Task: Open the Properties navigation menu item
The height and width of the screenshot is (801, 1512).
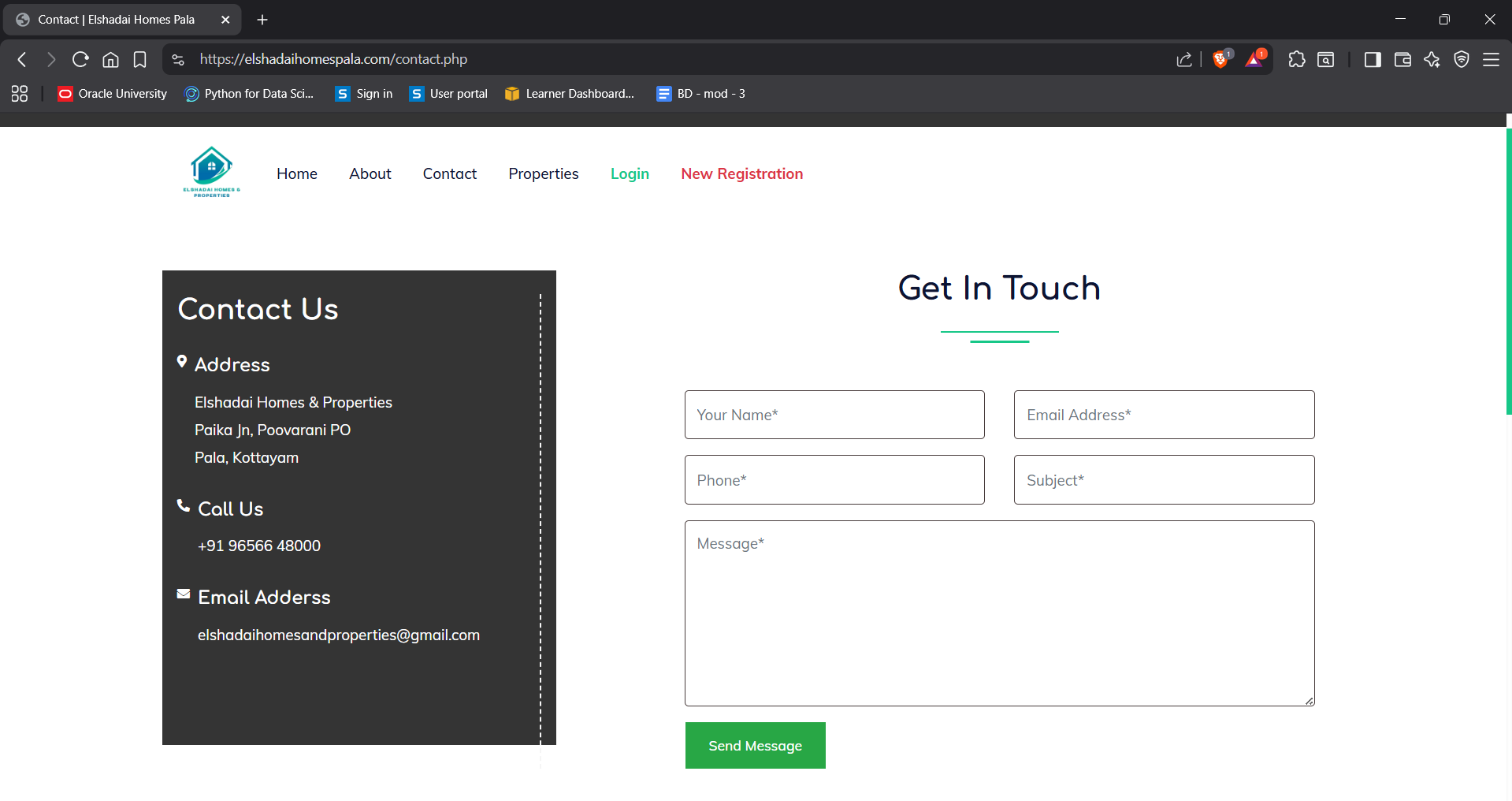Action: [x=543, y=173]
